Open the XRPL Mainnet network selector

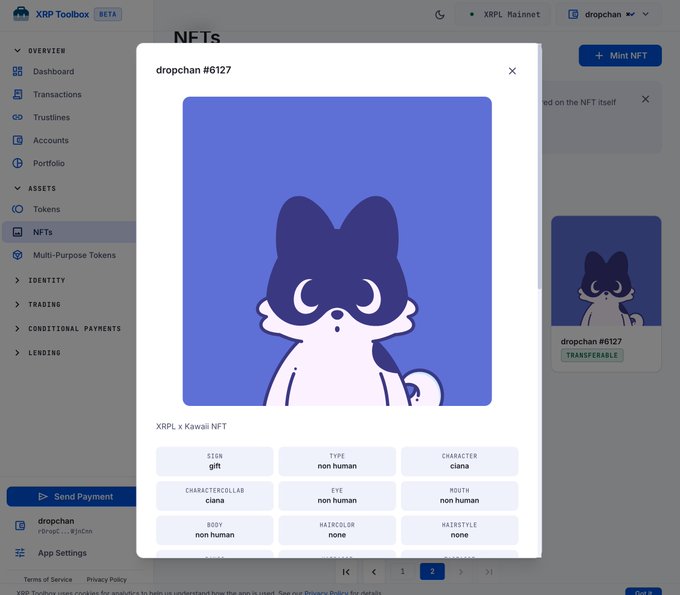pyautogui.click(x=504, y=14)
